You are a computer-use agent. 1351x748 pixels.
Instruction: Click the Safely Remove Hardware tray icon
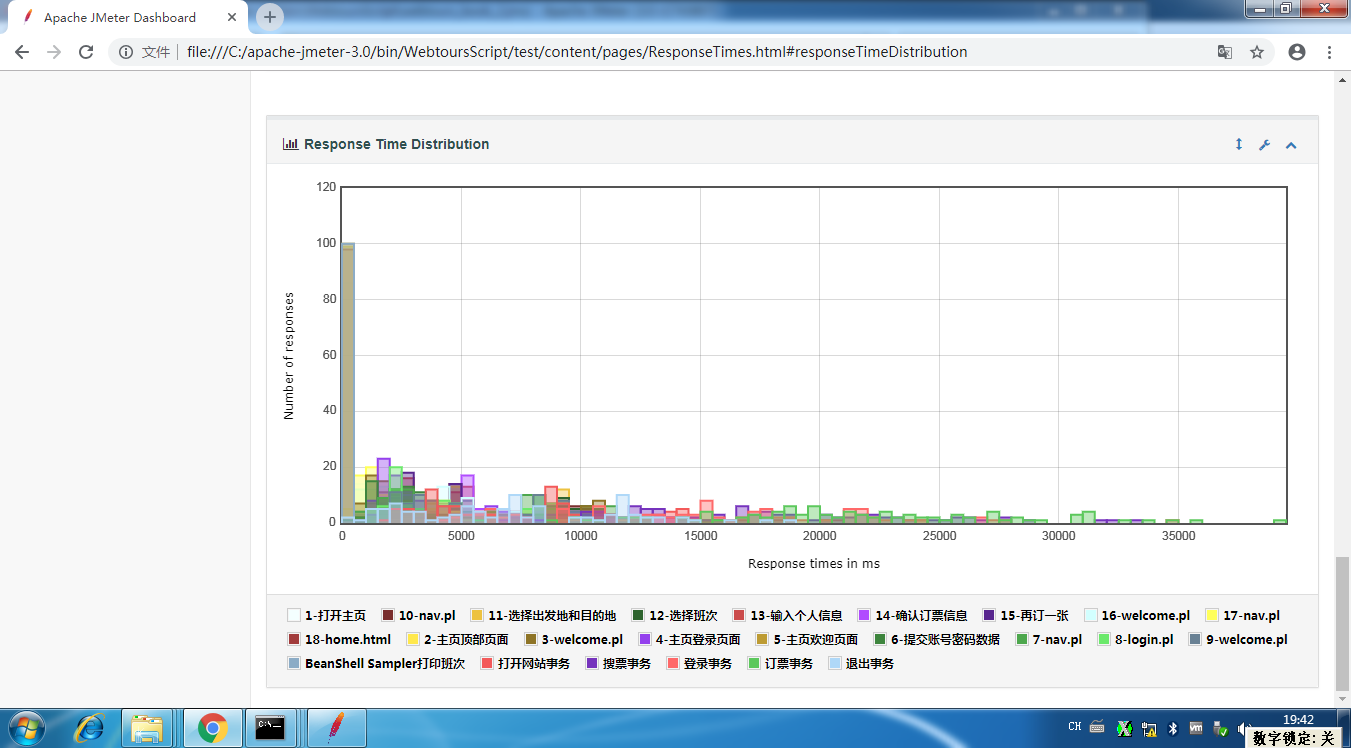click(1220, 729)
